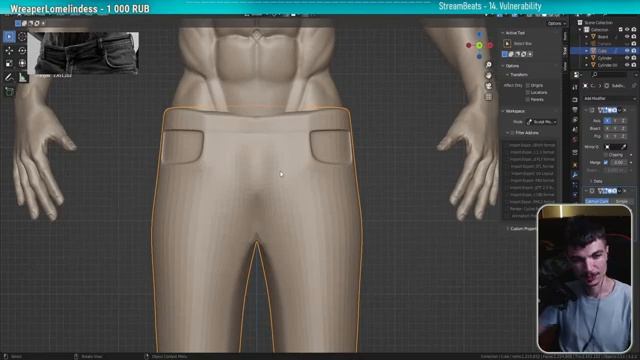Choose the Add Cube tool

click(x=9, y=91)
